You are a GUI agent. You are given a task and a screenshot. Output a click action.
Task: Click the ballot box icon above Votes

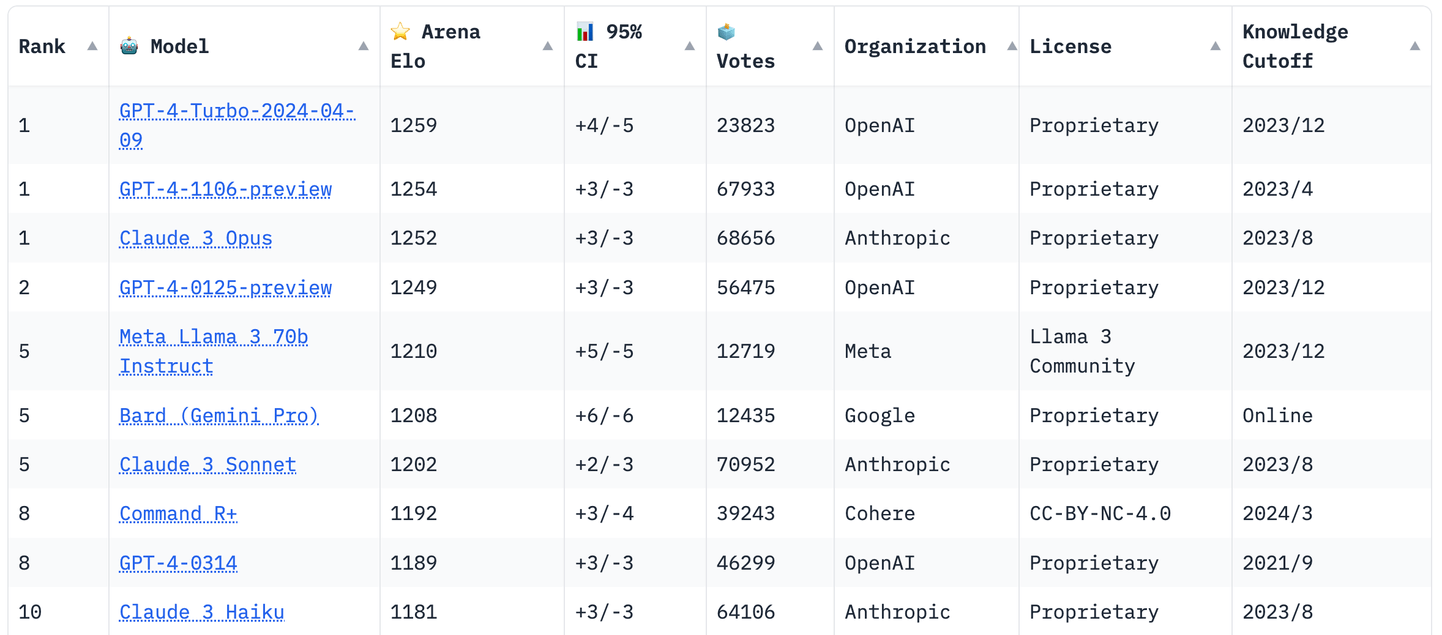[x=726, y=32]
